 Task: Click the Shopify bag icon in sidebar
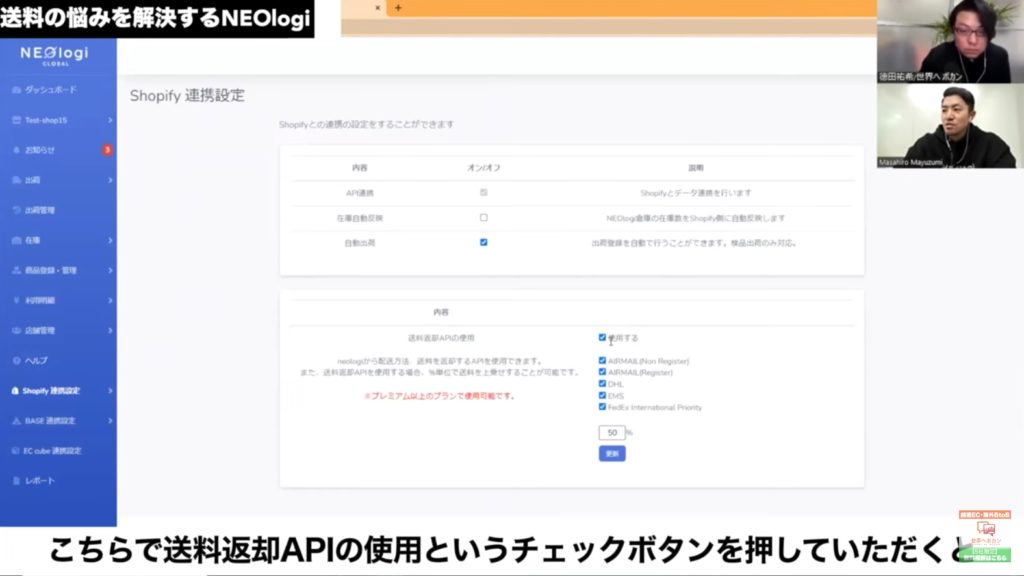[x=15, y=391]
